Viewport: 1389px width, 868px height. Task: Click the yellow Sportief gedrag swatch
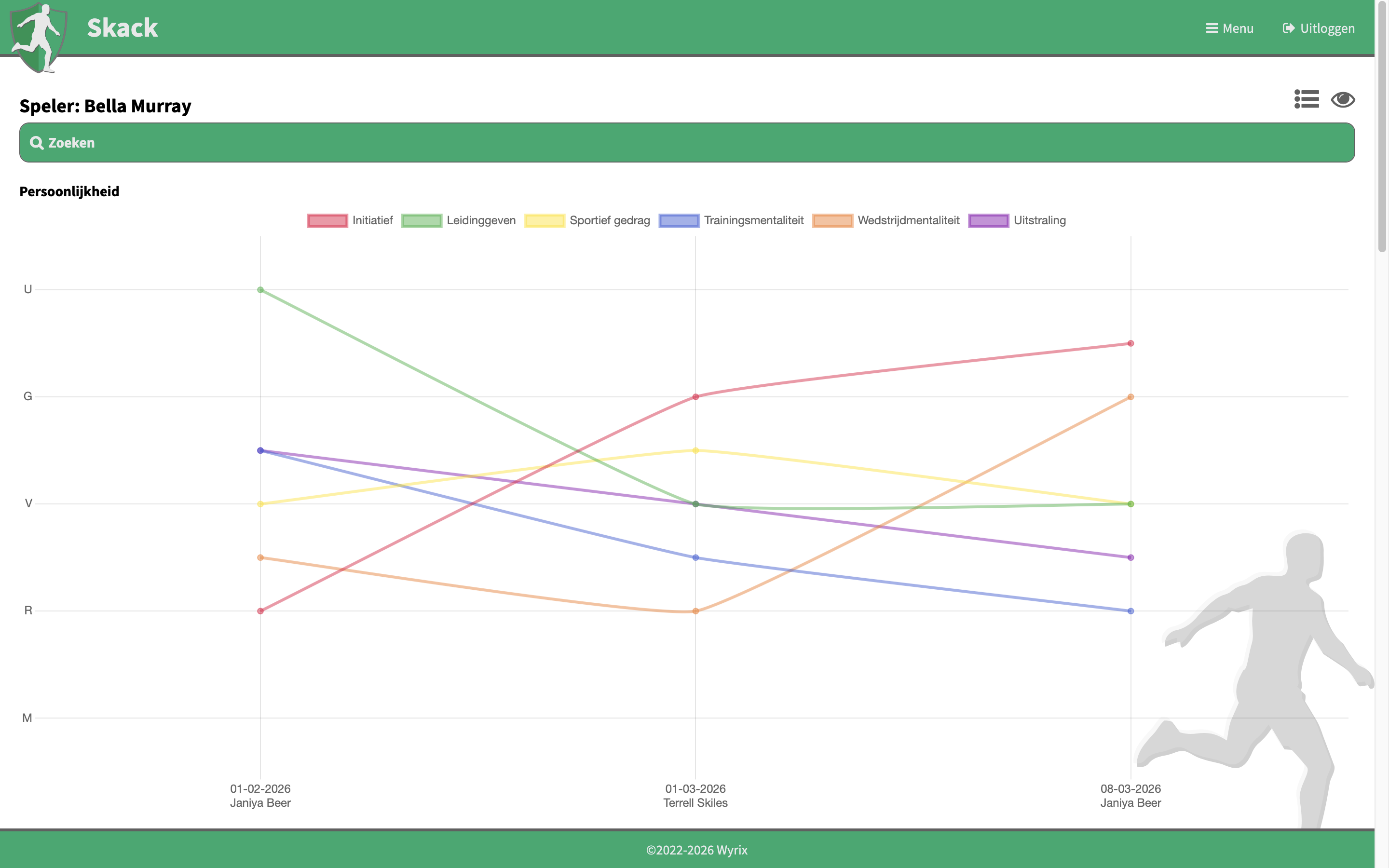[544, 220]
